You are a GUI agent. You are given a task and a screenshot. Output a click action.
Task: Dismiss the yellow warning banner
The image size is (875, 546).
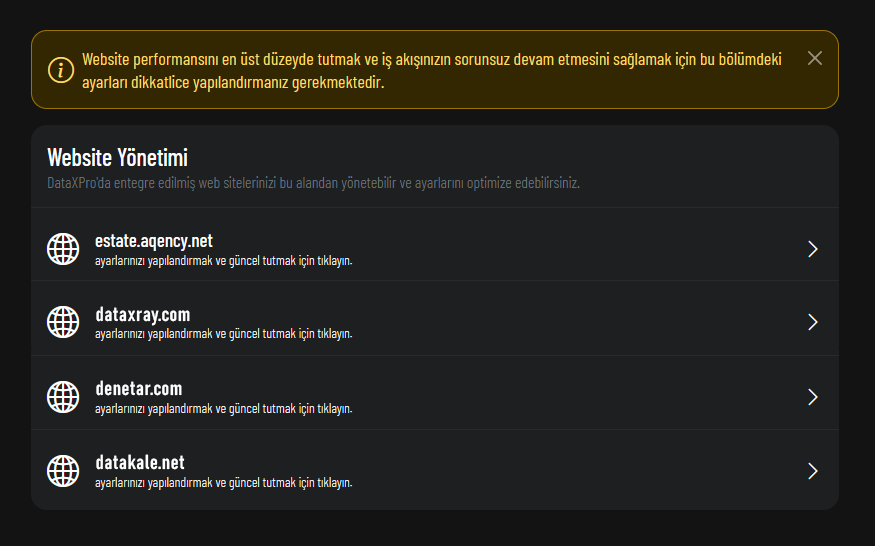[x=814, y=58]
